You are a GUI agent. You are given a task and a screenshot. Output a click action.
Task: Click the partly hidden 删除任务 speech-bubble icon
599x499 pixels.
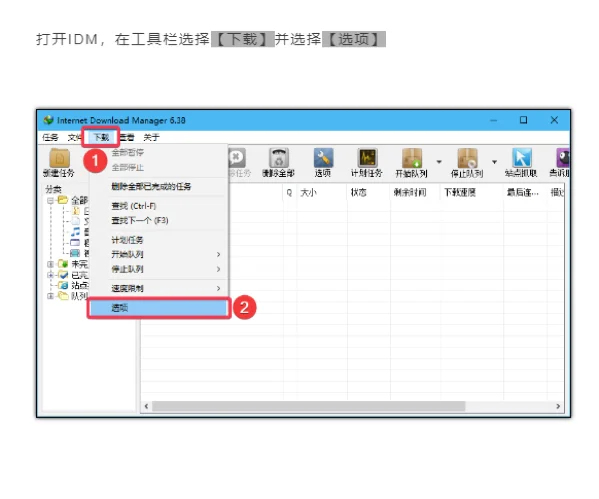237,157
